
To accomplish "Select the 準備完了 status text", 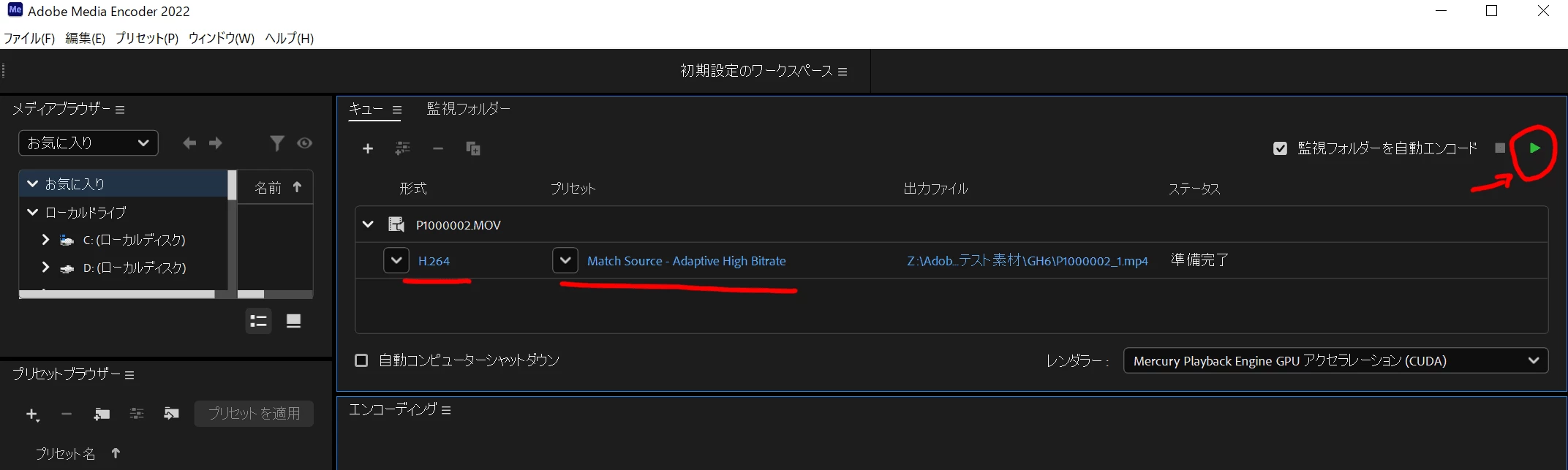I will pyautogui.click(x=1200, y=260).
